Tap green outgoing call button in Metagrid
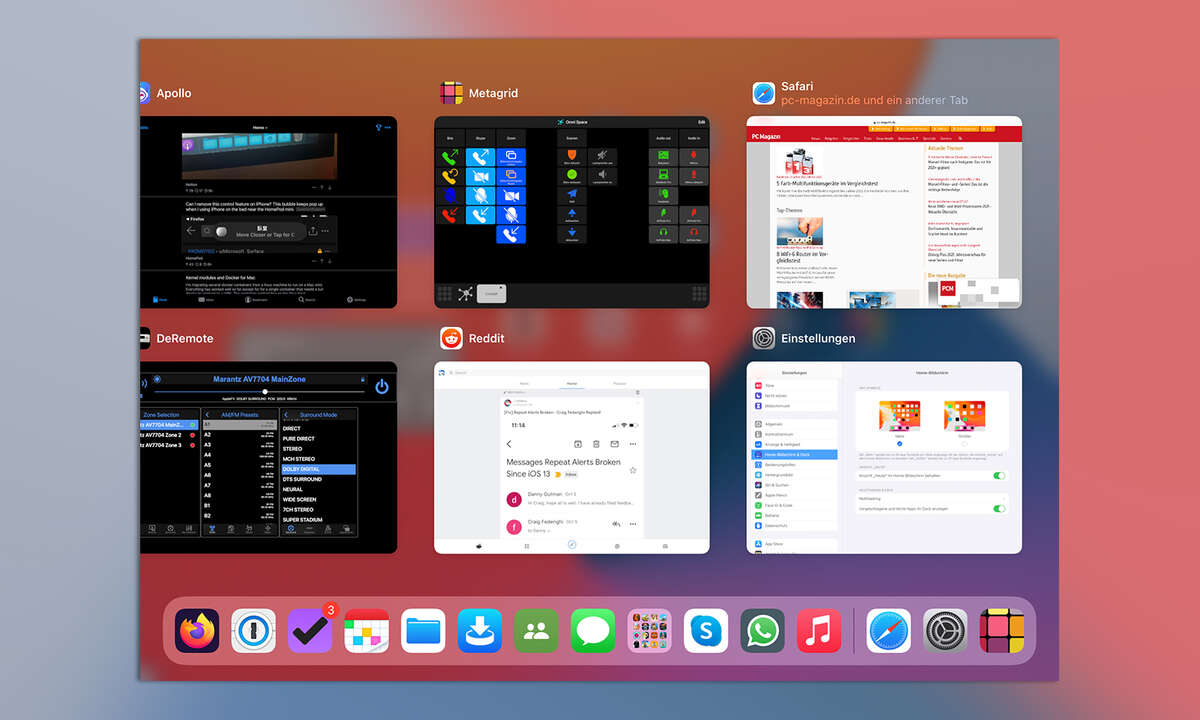1200x720 pixels. (x=451, y=157)
